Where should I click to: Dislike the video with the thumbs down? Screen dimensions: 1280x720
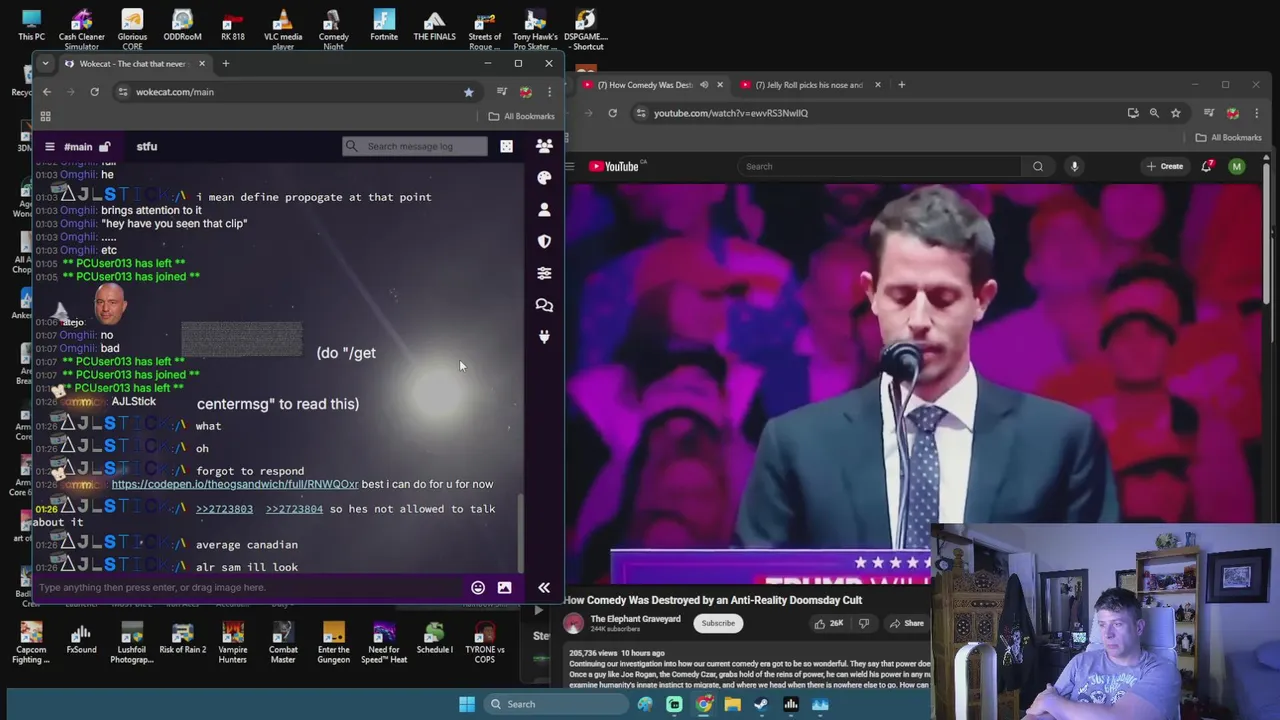[864, 623]
